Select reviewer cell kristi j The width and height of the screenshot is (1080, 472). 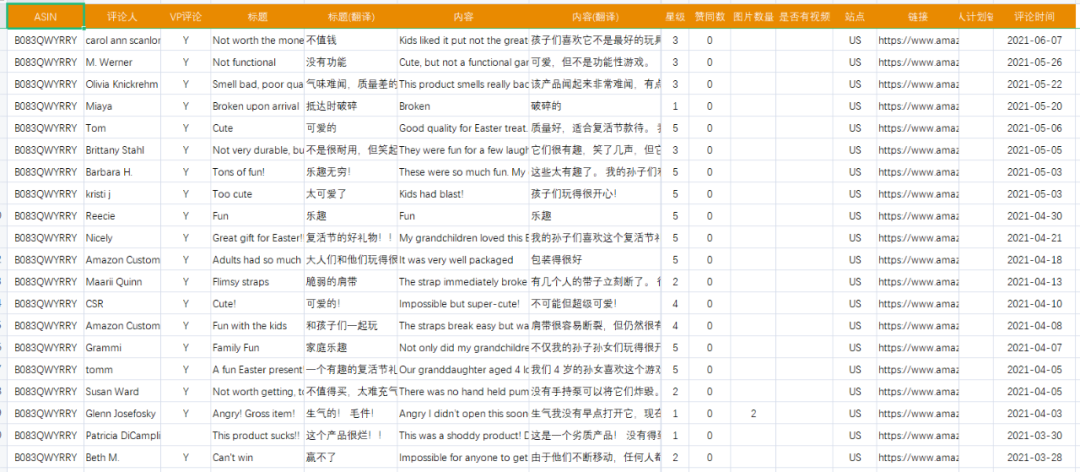(x=122, y=194)
